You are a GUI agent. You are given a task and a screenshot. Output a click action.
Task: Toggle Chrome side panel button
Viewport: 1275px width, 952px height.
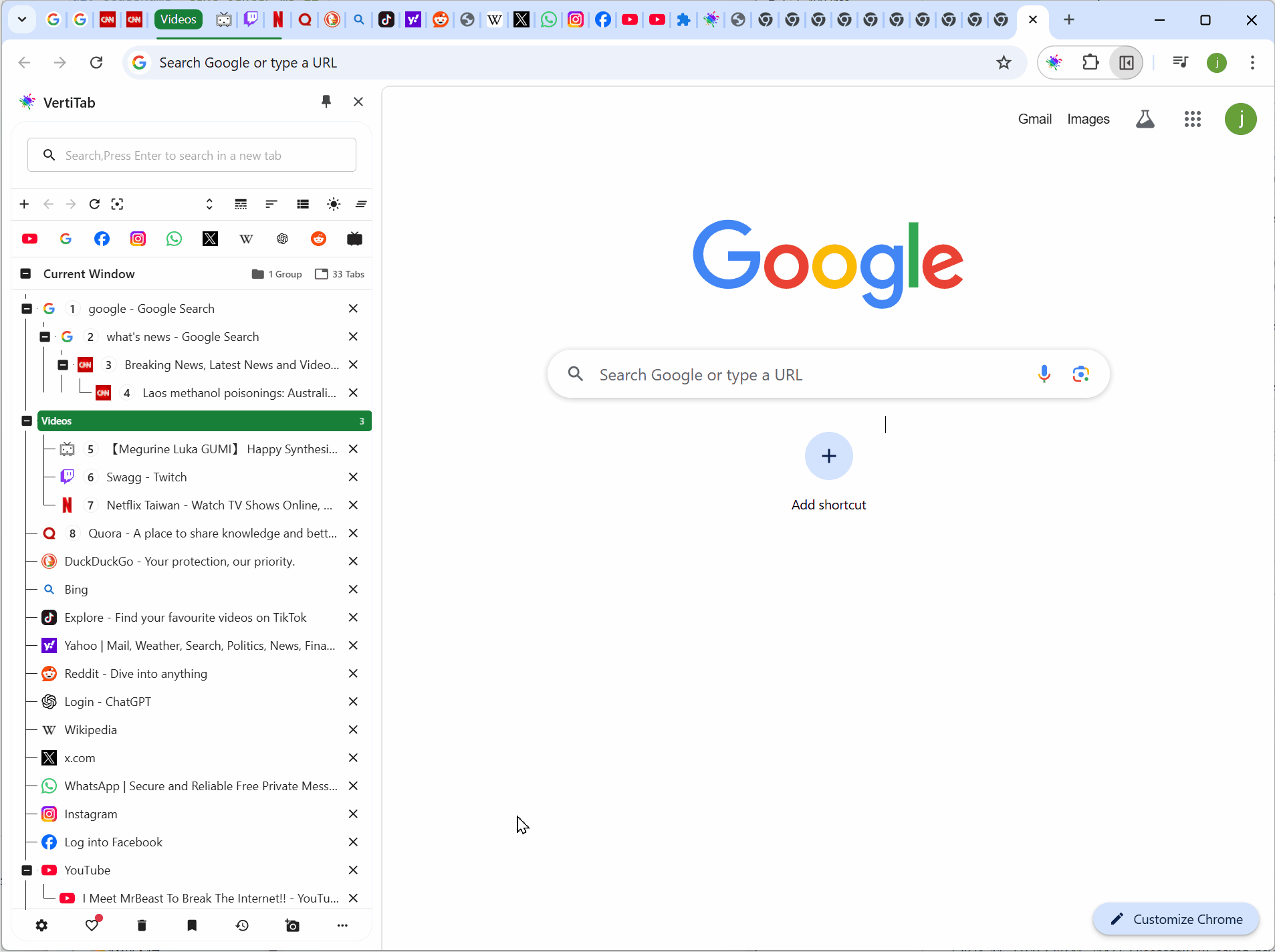(x=1126, y=63)
